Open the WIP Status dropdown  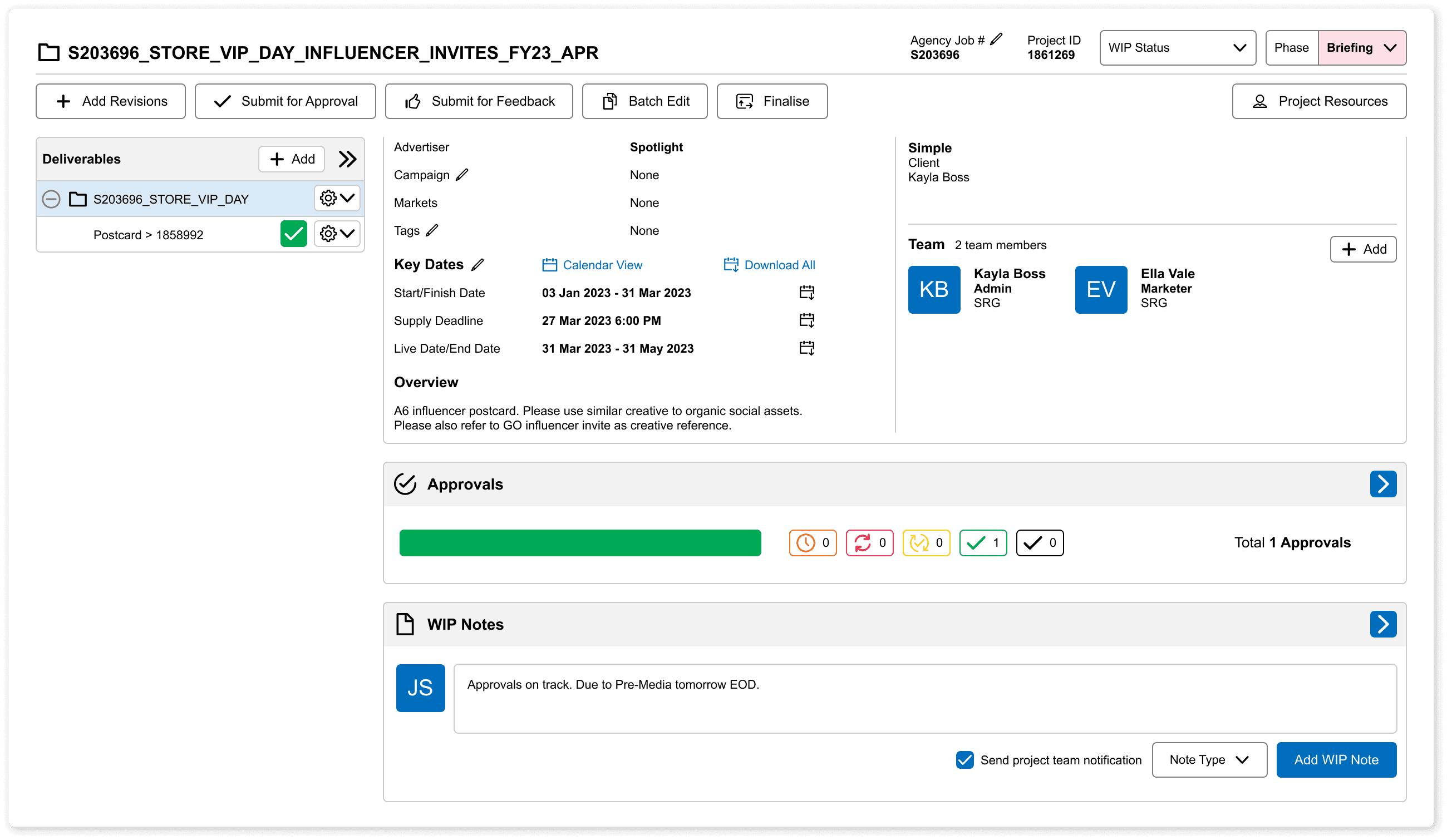tap(1177, 48)
